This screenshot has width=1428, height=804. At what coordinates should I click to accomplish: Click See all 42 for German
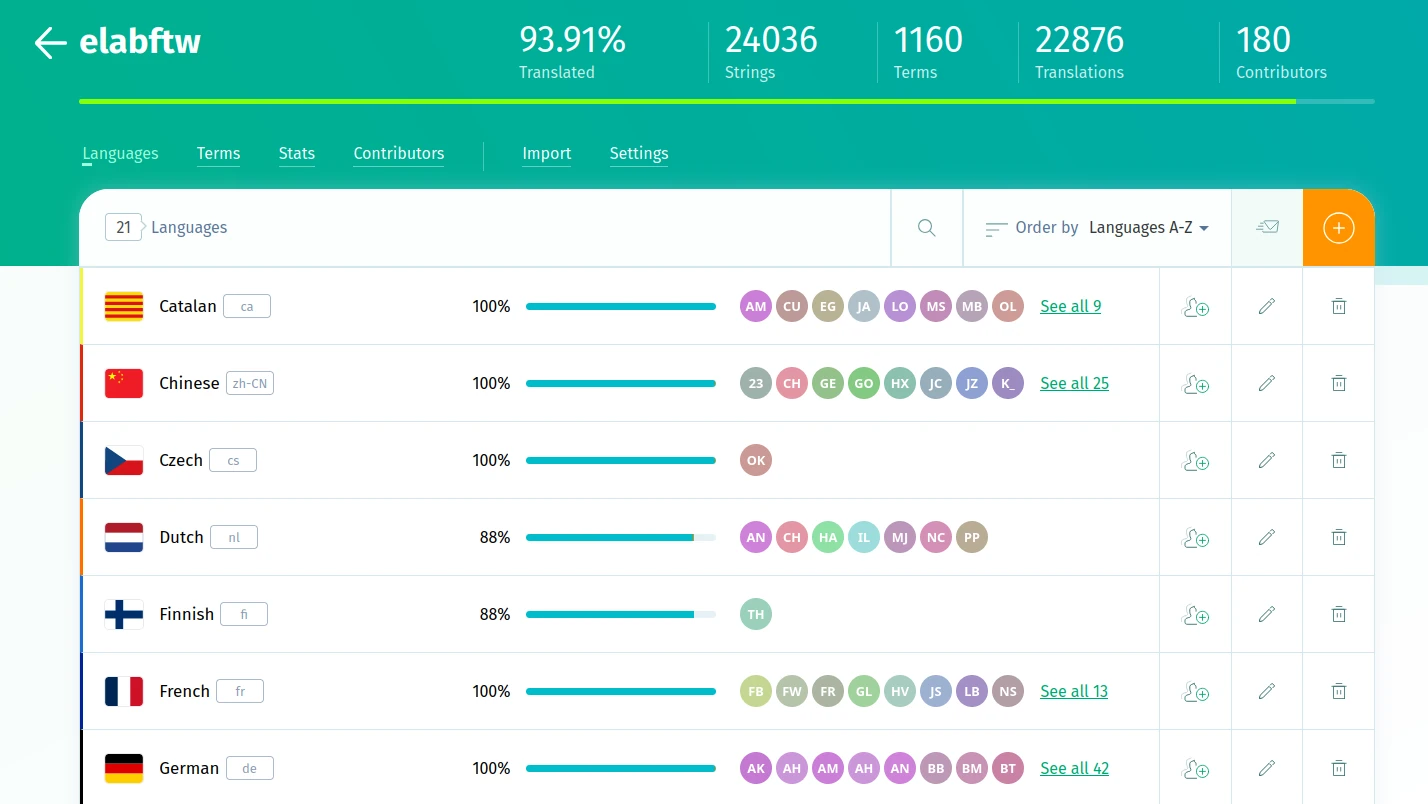click(x=1074, y=768)
